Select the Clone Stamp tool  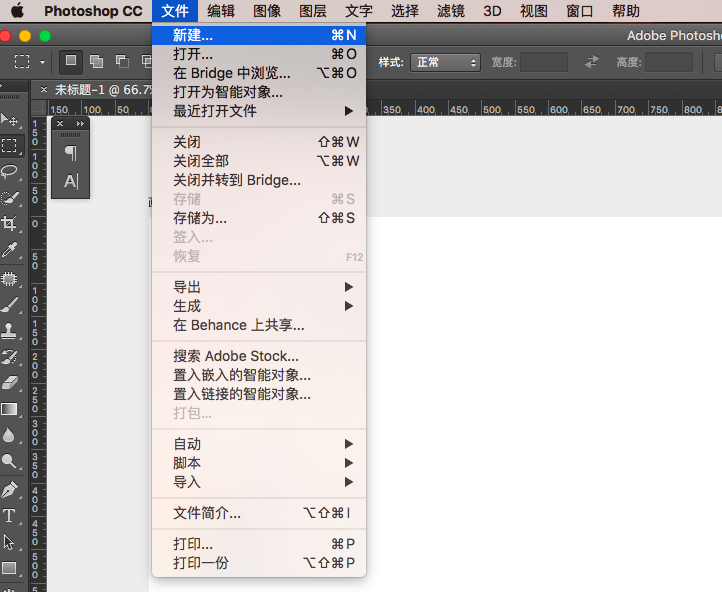tap(9, 330)
